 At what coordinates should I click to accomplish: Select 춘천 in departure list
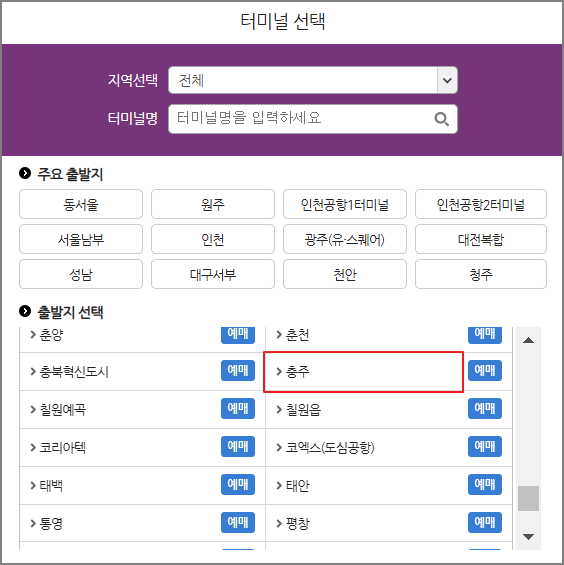(x=297, y=335)
